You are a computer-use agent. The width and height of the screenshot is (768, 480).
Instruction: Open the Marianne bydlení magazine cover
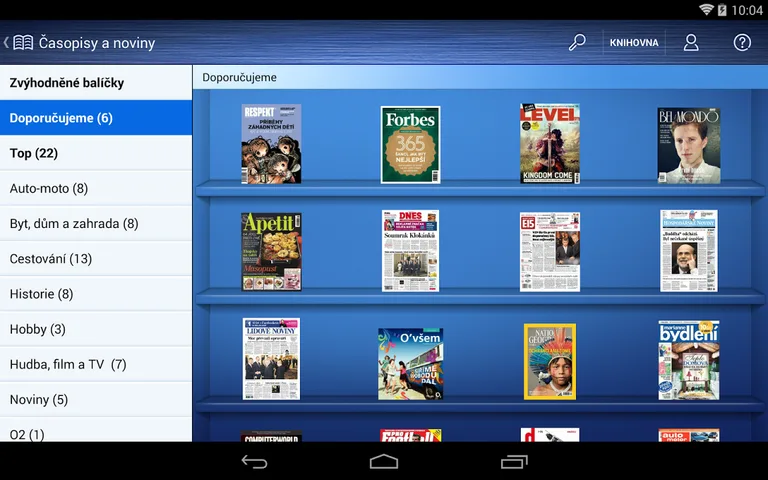[689, 360]
